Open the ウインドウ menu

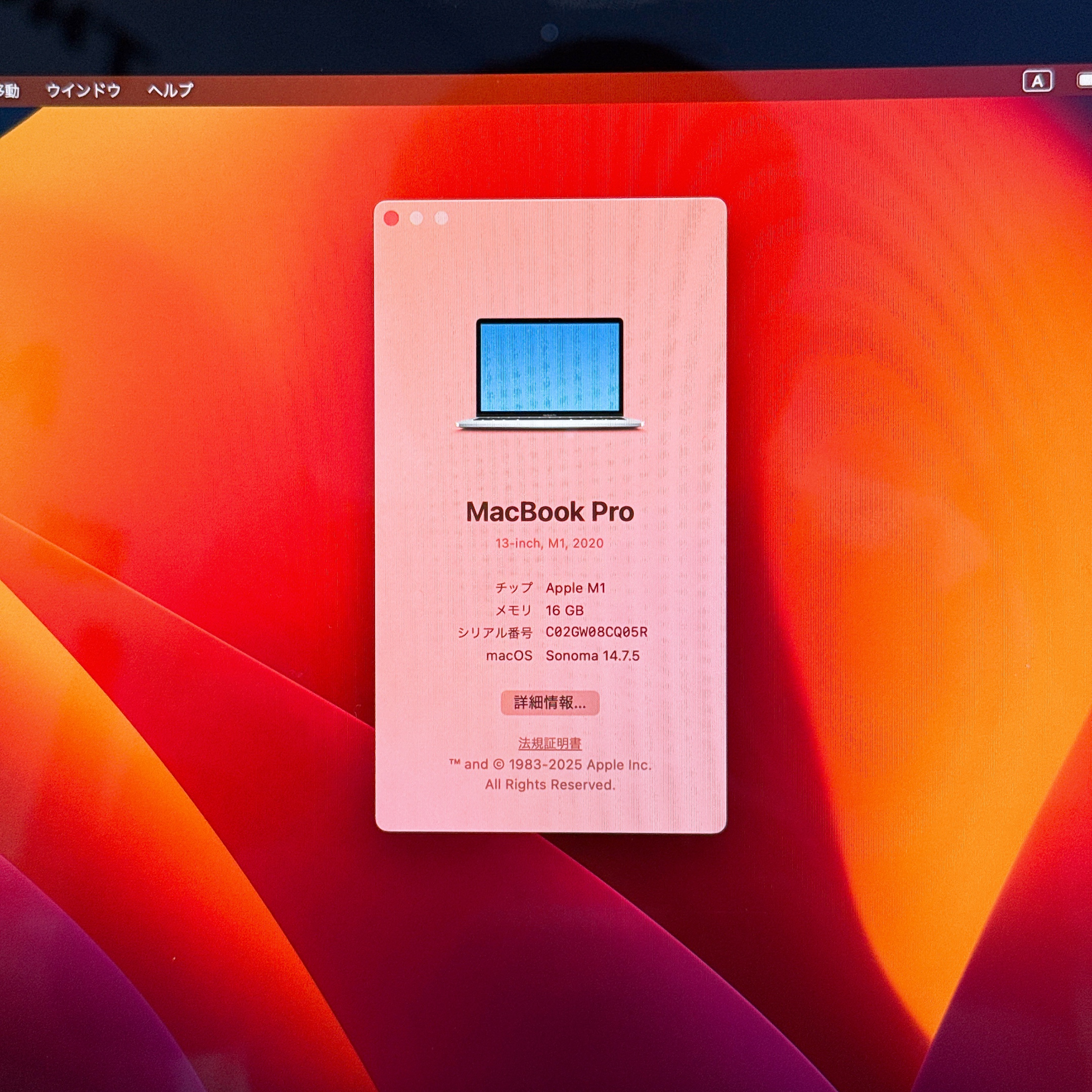(x=83, y=90)
